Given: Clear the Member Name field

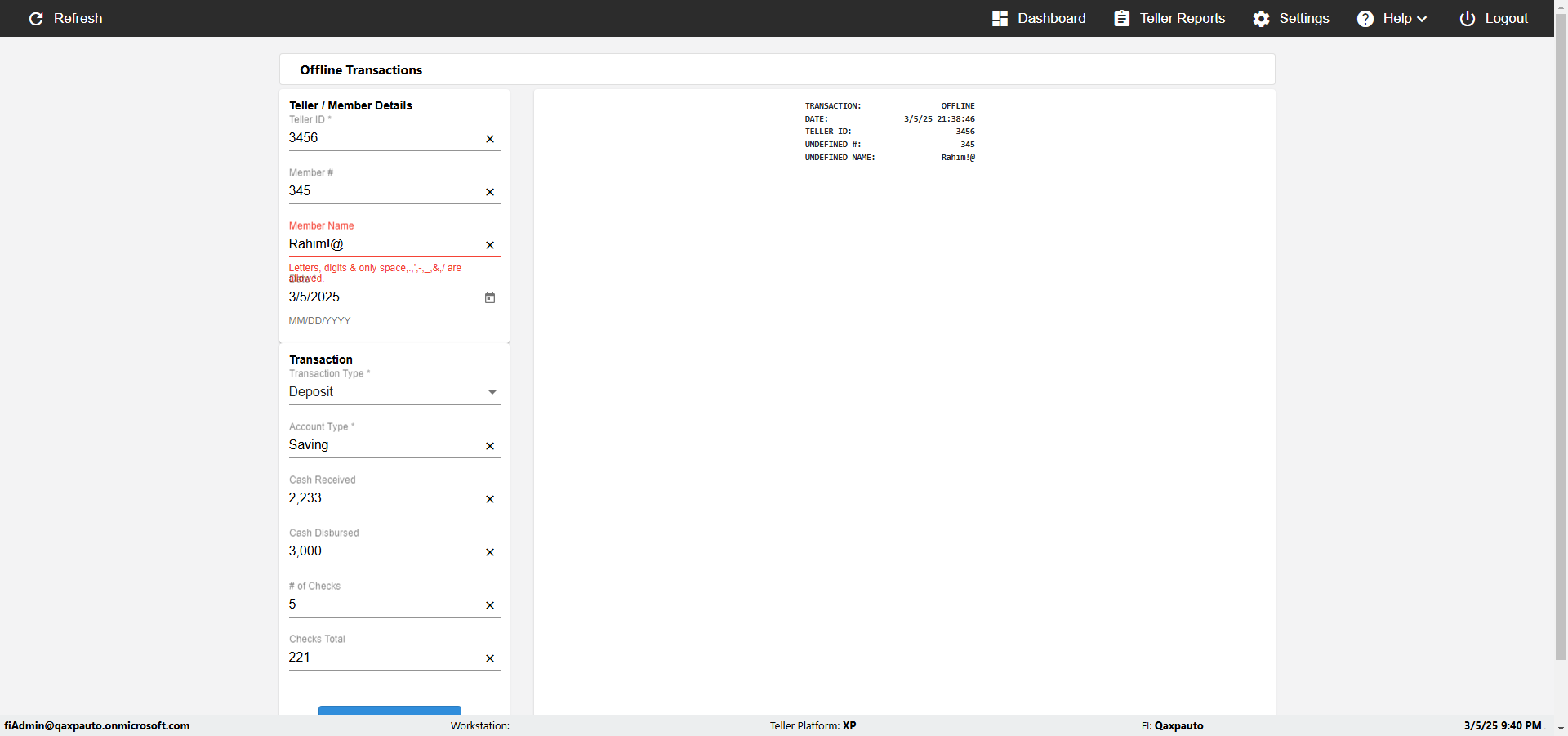Looking at the screenshot, I should pyautogui.click(x=490, y=245).
